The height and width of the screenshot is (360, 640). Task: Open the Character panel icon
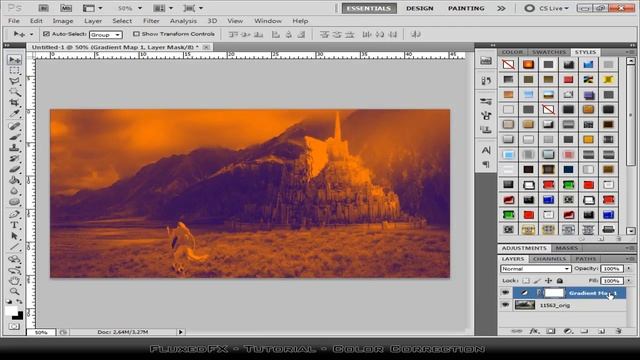coord(486,150)
